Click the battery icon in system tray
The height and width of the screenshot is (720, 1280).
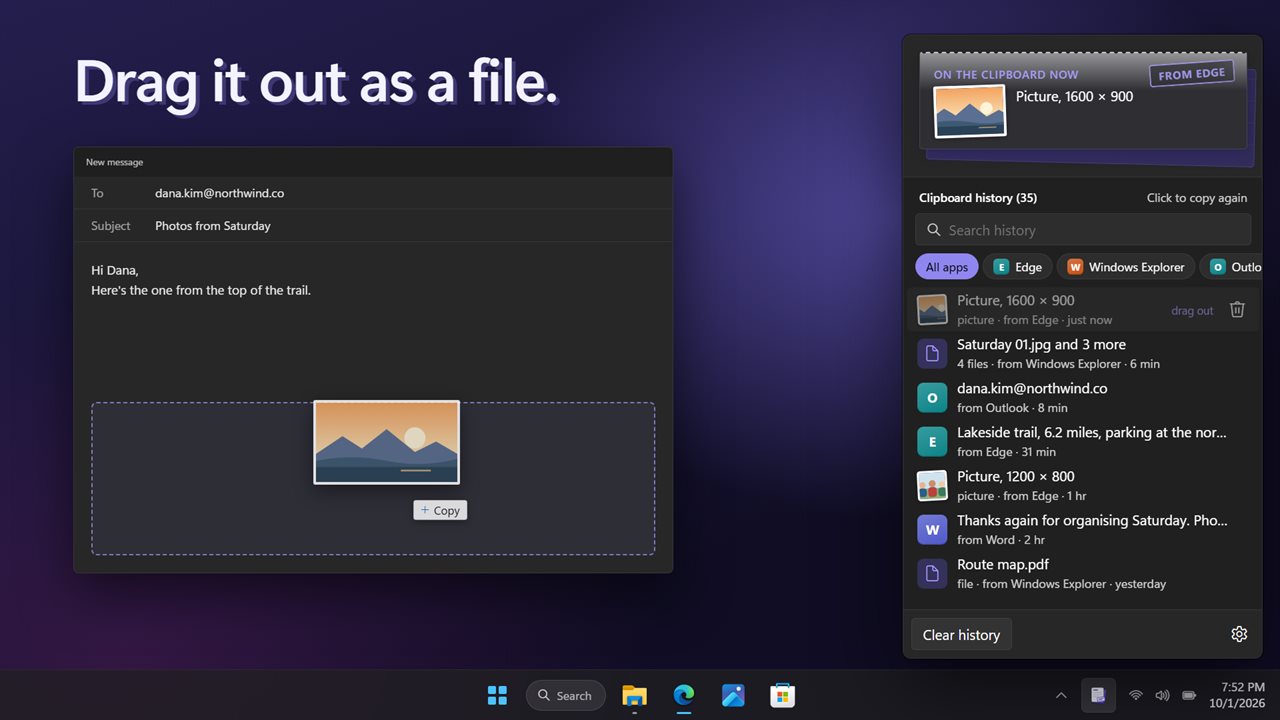click(1189, 695)
